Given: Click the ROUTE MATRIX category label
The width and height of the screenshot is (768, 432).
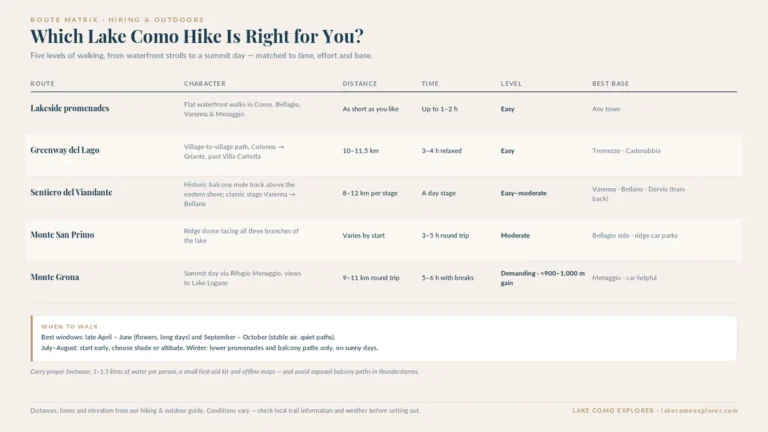Looking at the screenshot, I should pyautogui.click(x=64, y=20).
